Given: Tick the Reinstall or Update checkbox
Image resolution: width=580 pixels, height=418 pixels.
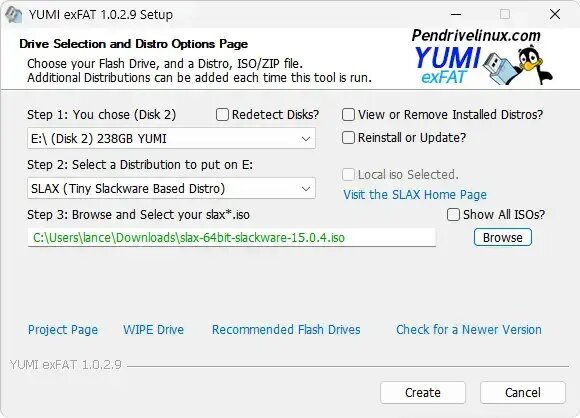Looking at the screenshot, I should [348, 138].
